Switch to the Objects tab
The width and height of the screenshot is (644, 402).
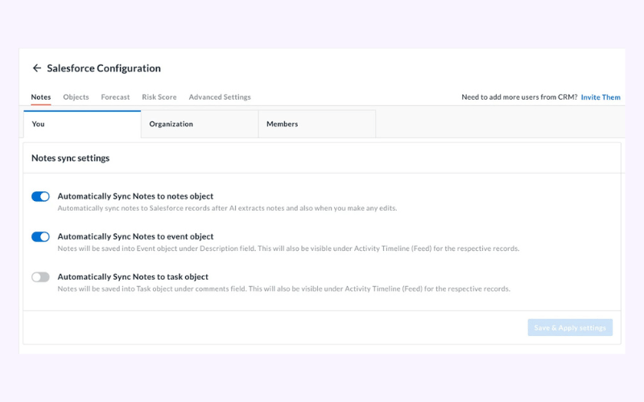[76, 97]
